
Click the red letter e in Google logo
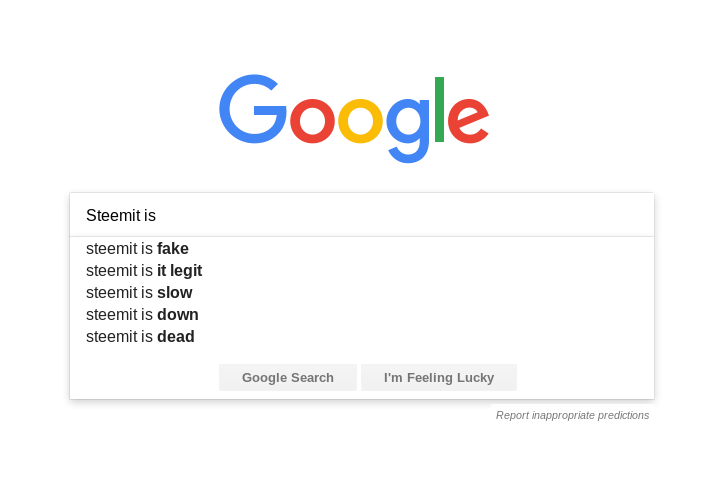(x=468, y=121)
